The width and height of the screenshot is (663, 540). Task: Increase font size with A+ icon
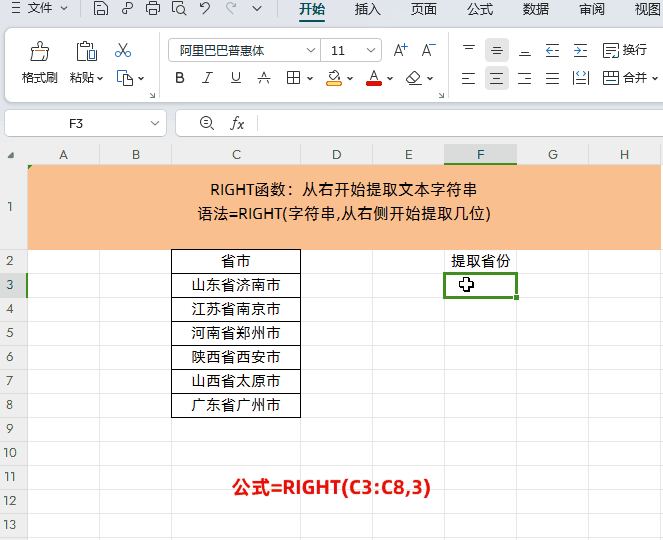tap(400, 50)
